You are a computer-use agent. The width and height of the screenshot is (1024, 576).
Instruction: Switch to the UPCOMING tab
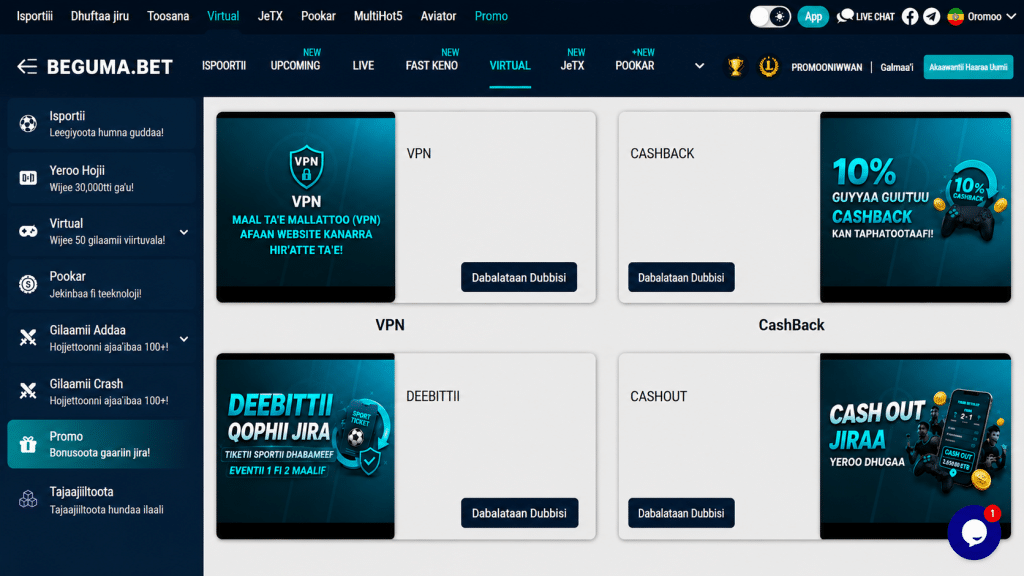click(295, 65)
